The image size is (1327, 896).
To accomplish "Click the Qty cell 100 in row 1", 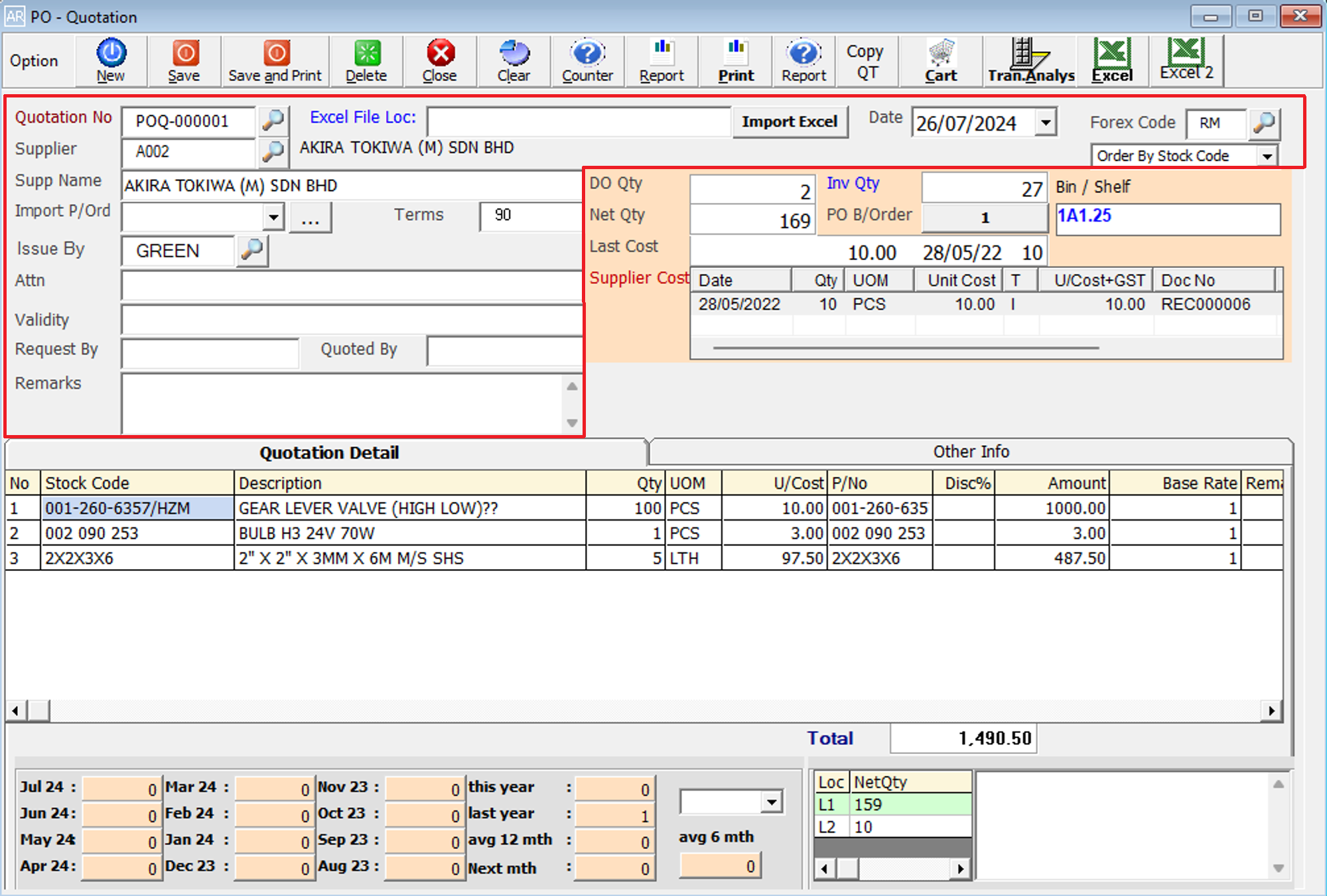I will pyautogui.click(x=625, y=509).
